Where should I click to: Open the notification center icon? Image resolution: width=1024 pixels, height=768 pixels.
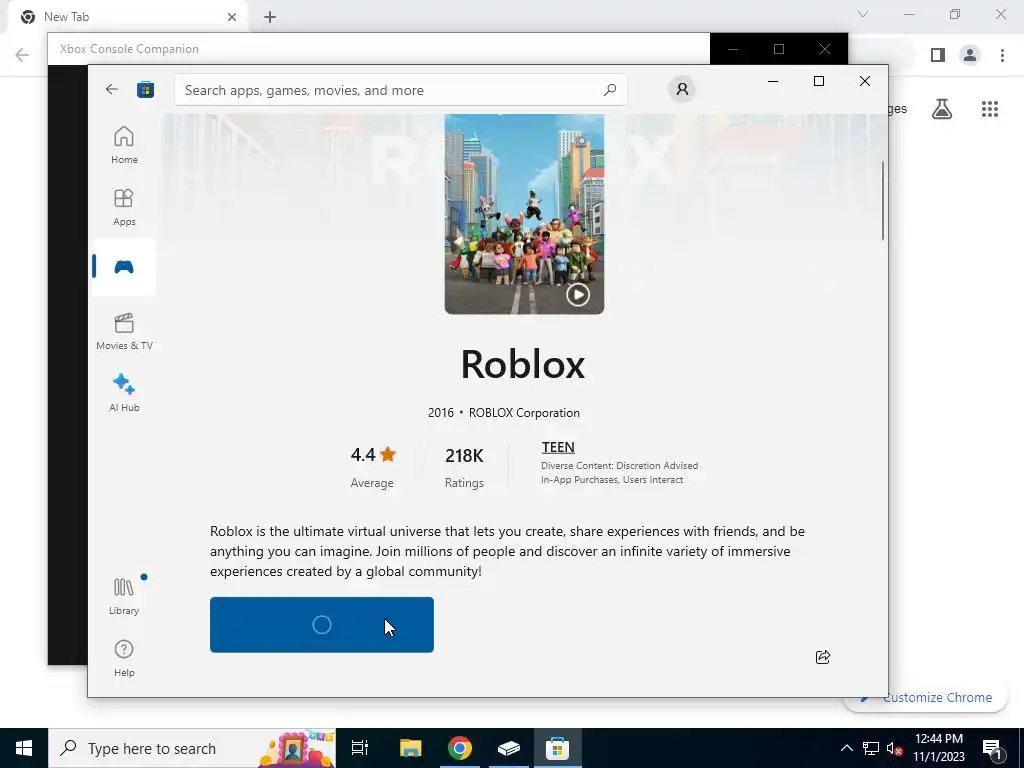[992, 748]
